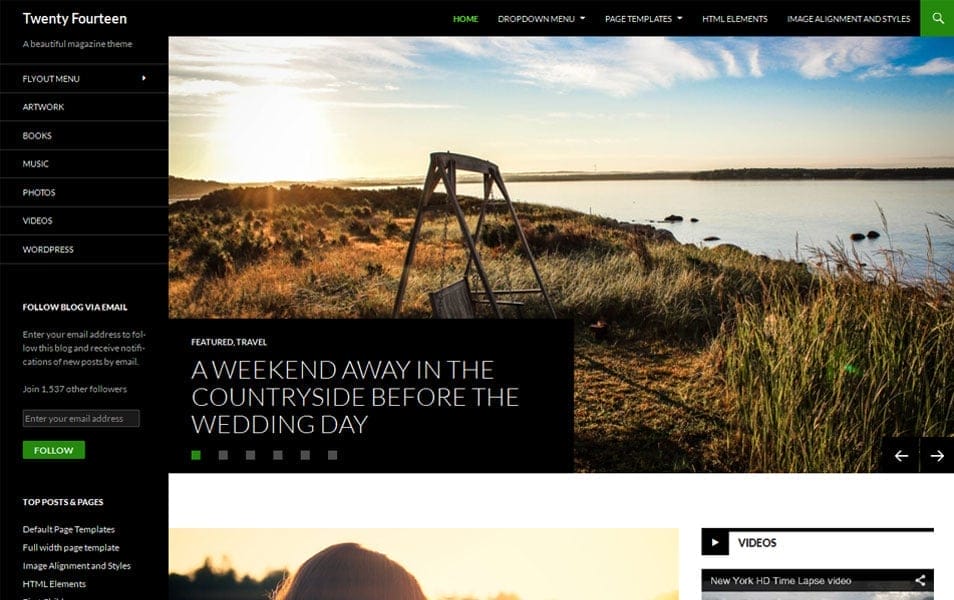Open the Travel category link on slide
This screenshot has width=954, height=600.
point(251,342)
